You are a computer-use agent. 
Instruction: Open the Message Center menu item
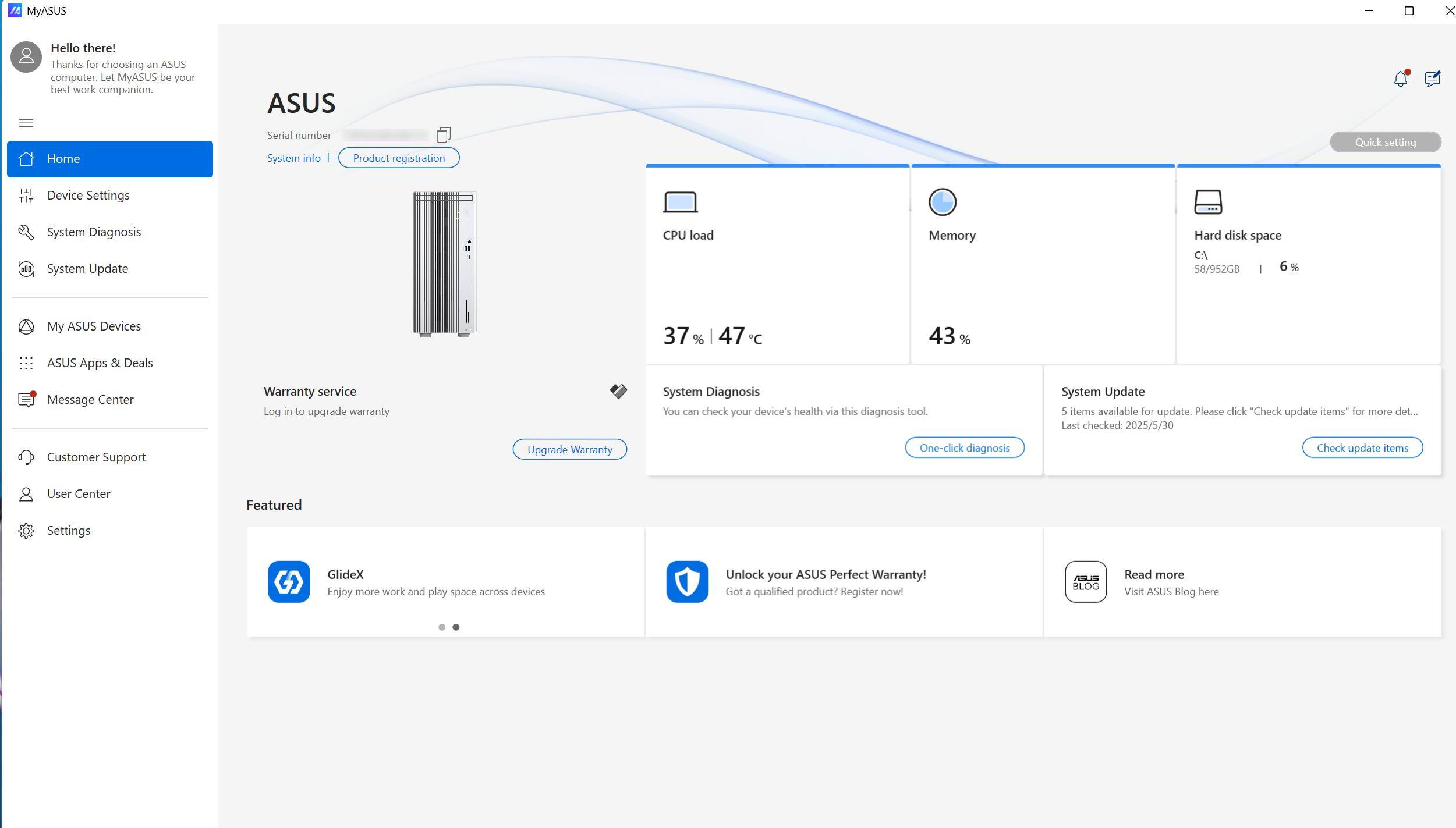90,400
